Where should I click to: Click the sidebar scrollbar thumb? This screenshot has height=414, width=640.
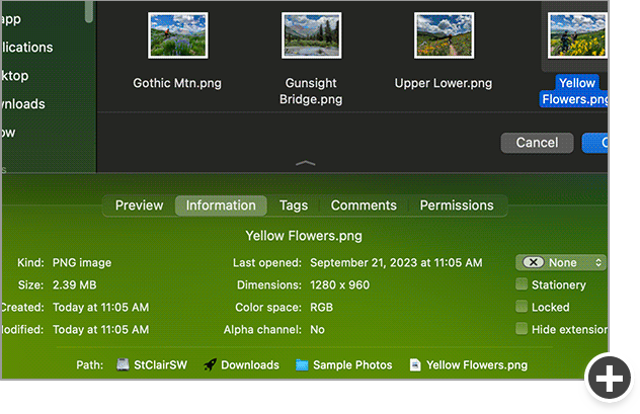pos(89,11)
